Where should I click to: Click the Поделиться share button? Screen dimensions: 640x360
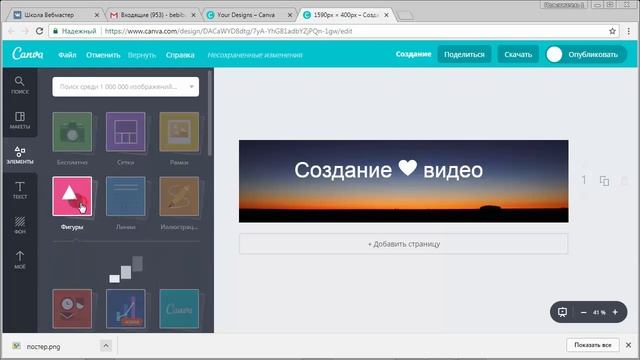pos(464,54)
